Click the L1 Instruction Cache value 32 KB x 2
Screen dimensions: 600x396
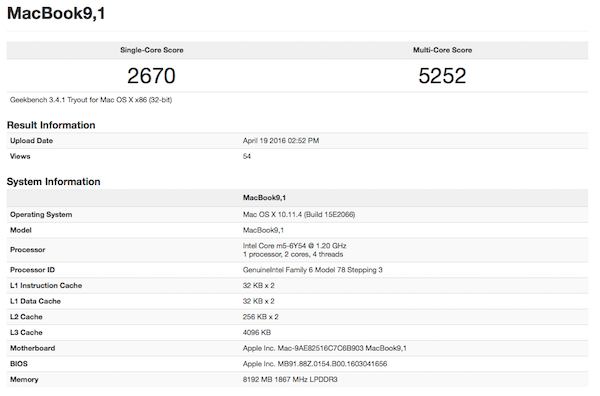click(x=259, y=286)
